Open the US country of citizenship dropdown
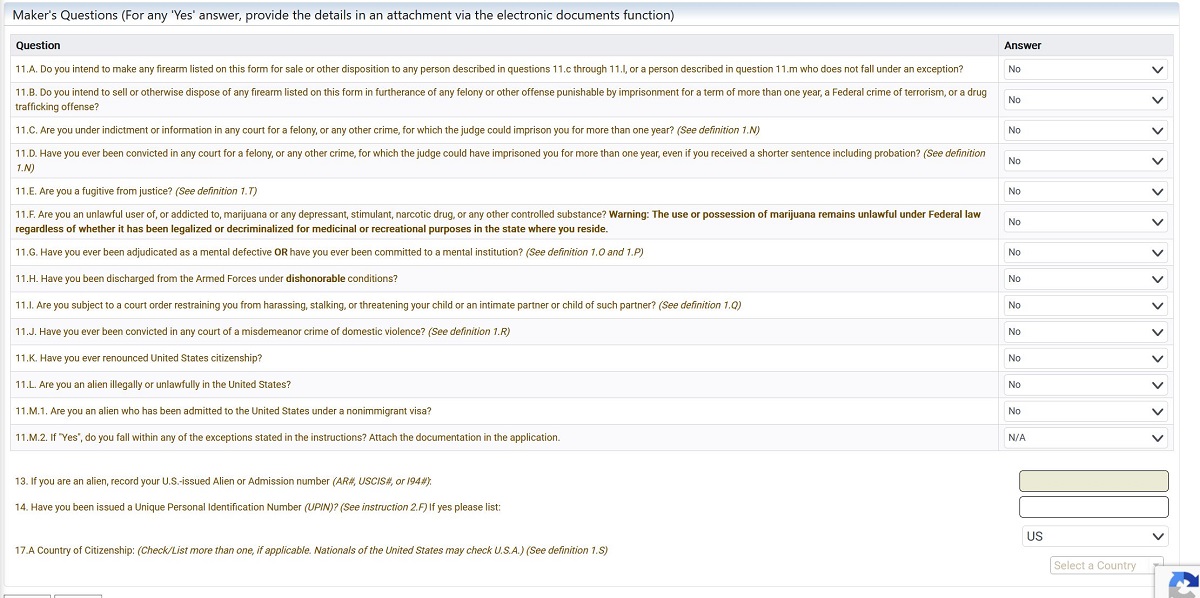 click(1094, 537)
